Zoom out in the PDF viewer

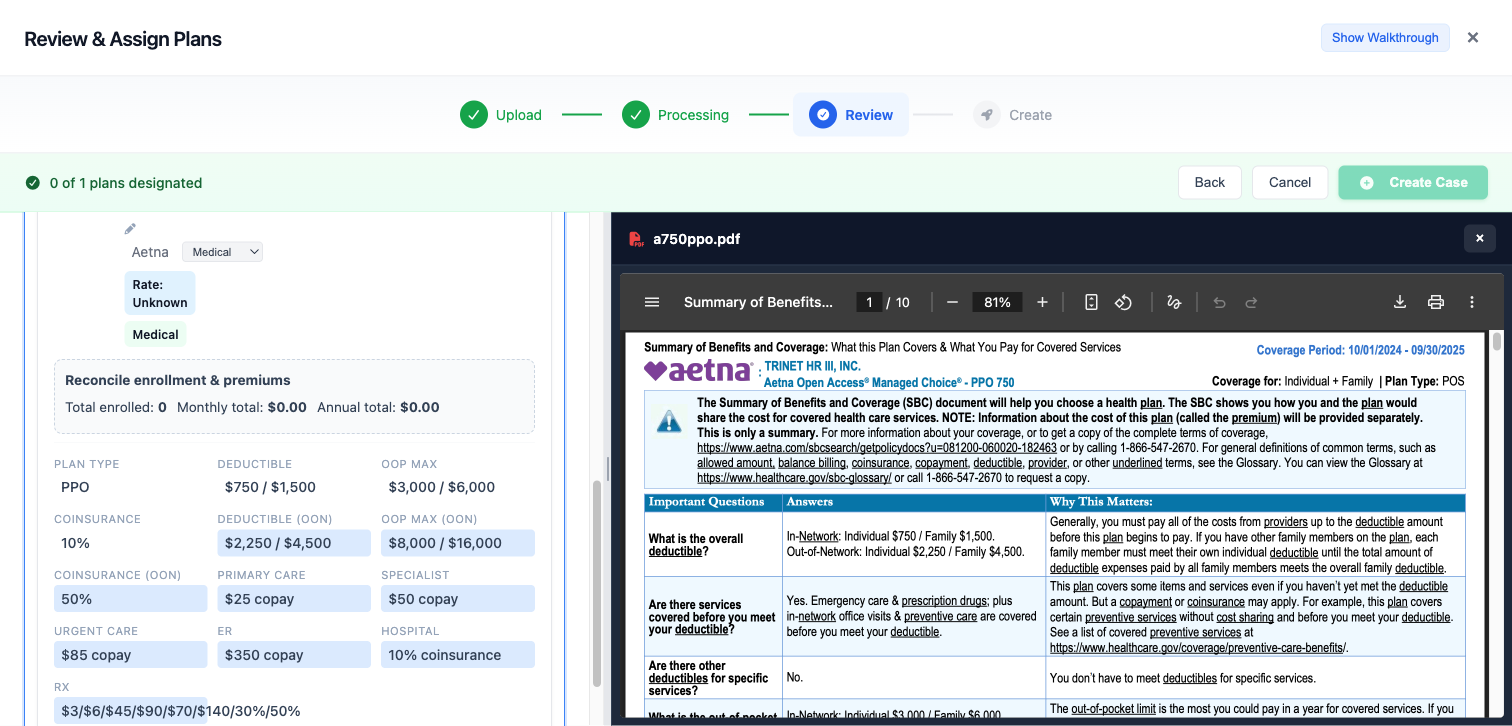pos(951,301)
